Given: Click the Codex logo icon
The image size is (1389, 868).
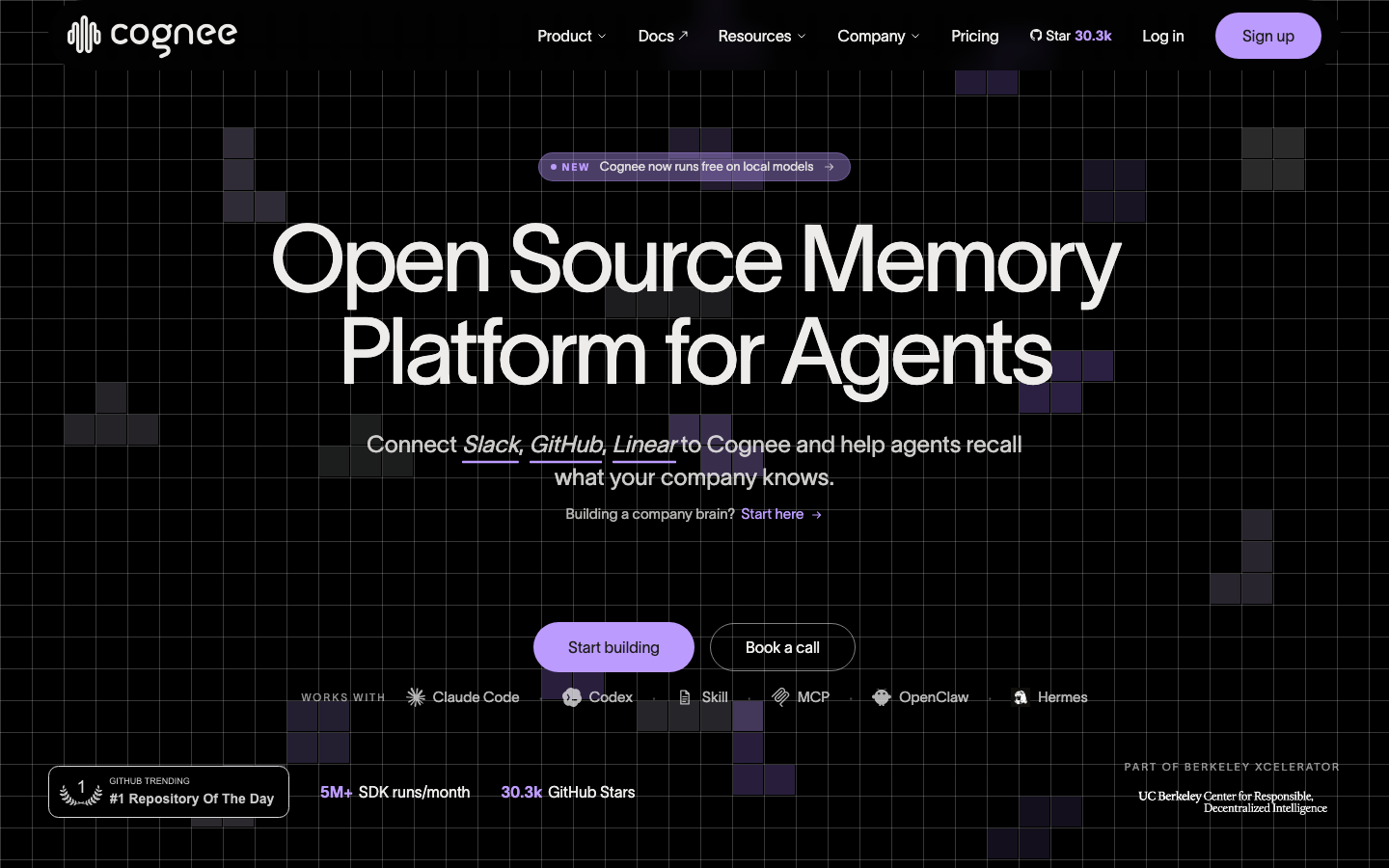Looking at the screenshot, I should (x=572, y=697).
